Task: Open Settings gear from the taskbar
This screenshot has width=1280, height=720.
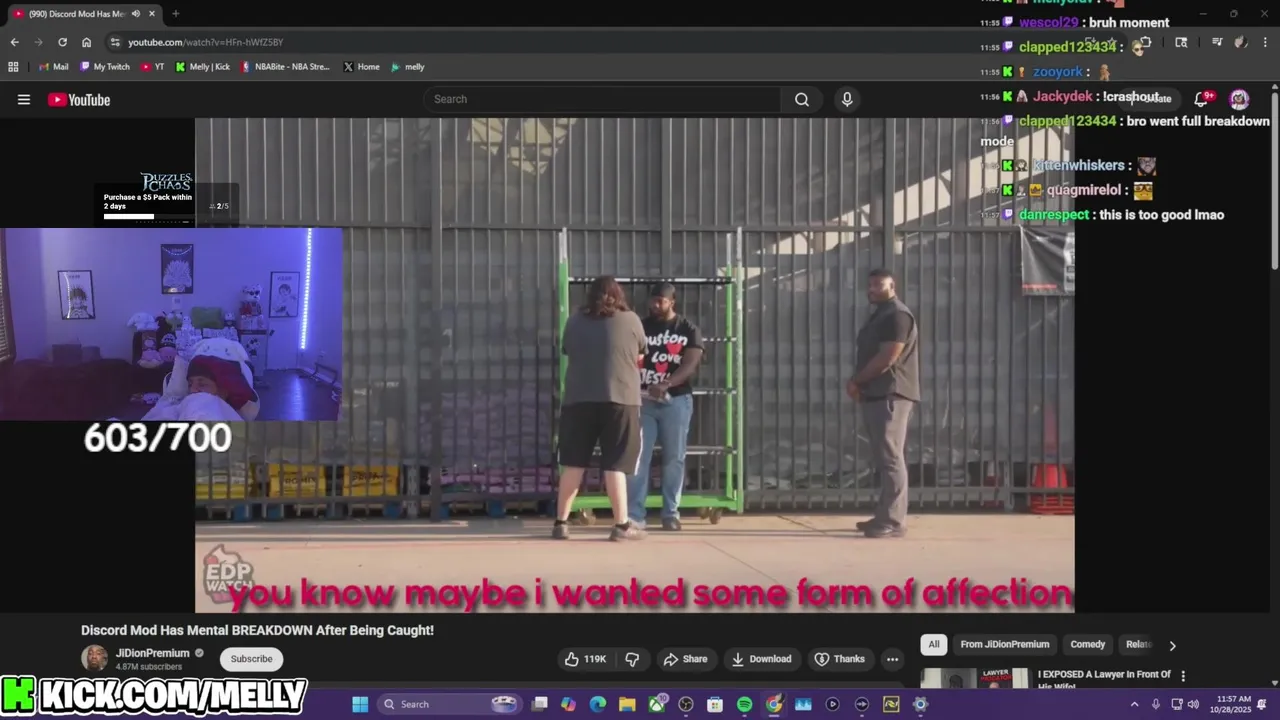Action: tap(920, 704)
